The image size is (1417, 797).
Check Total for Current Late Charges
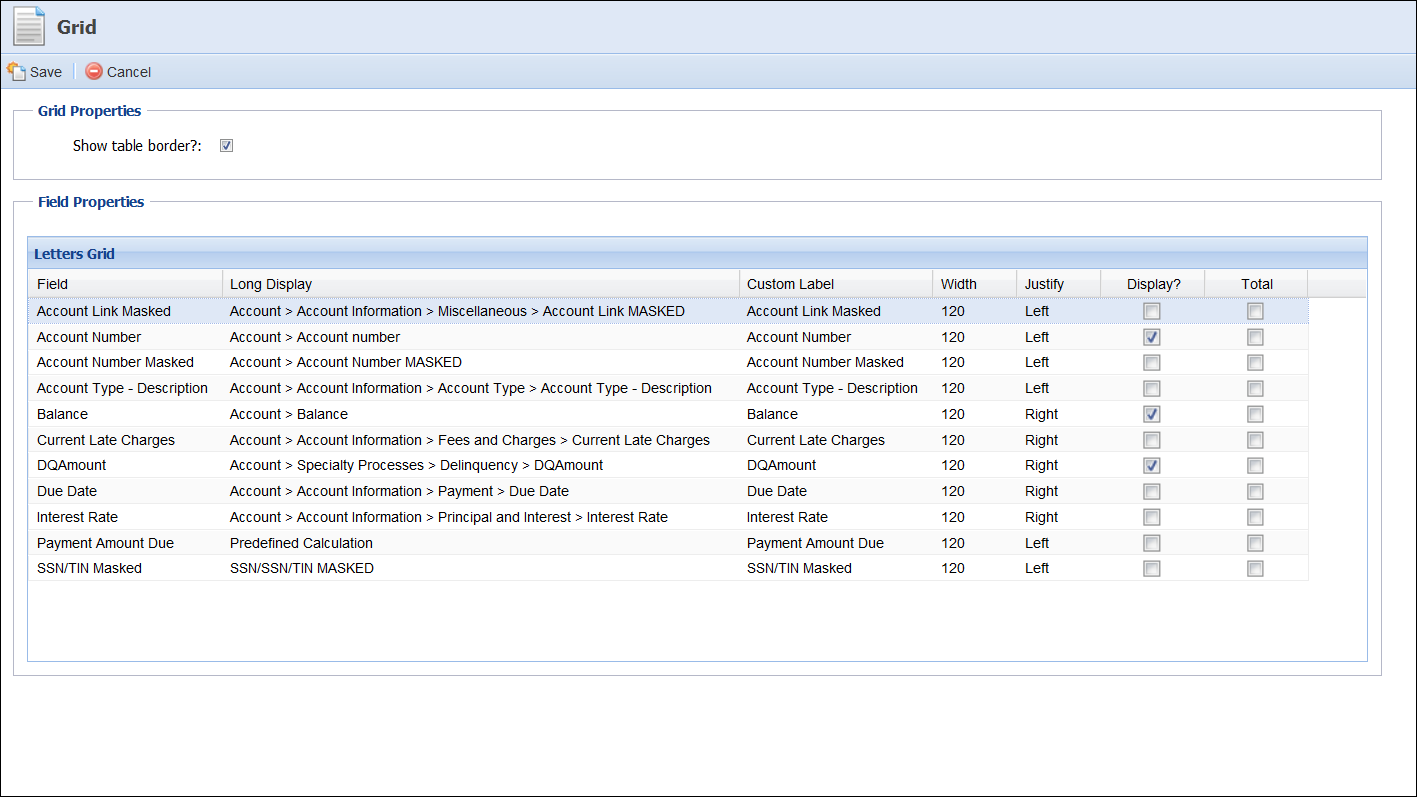click(x=1255, y=440)
